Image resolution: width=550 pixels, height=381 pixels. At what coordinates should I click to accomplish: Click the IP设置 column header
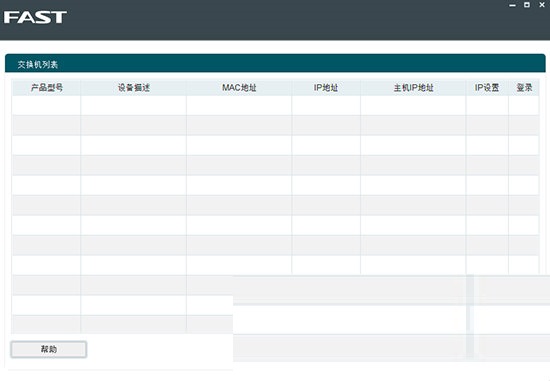[487, 88]
